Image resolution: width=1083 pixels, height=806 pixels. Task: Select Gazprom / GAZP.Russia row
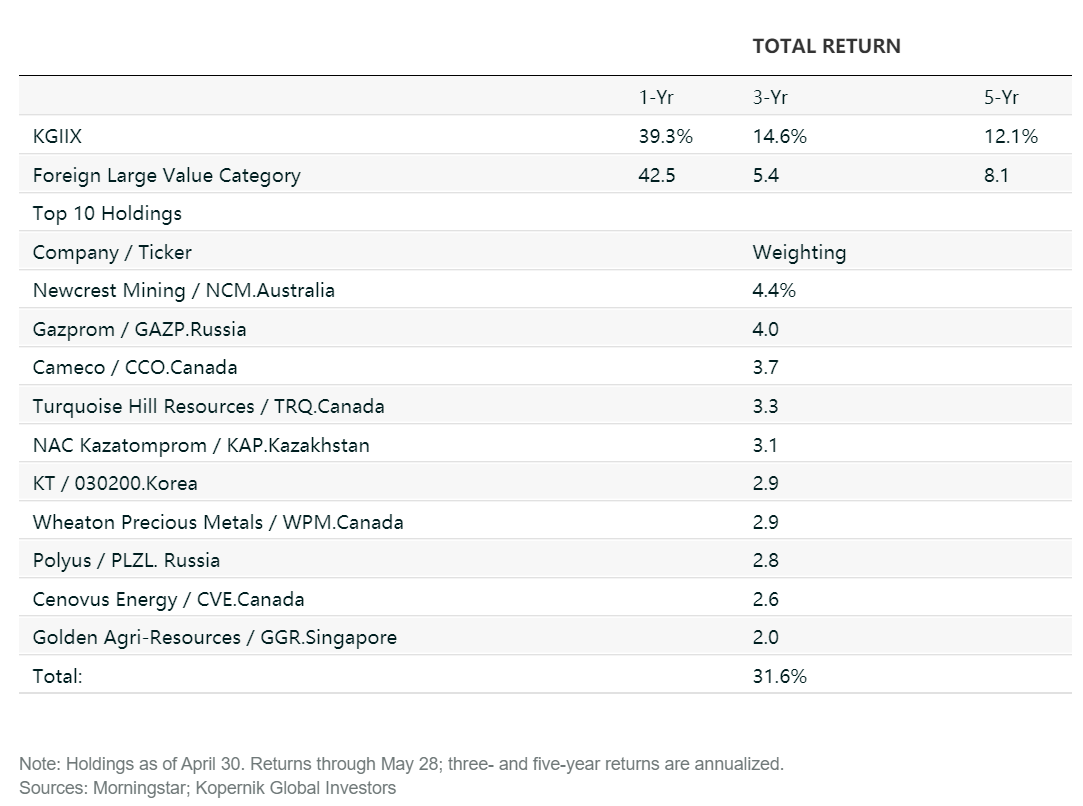pos(545,328)
